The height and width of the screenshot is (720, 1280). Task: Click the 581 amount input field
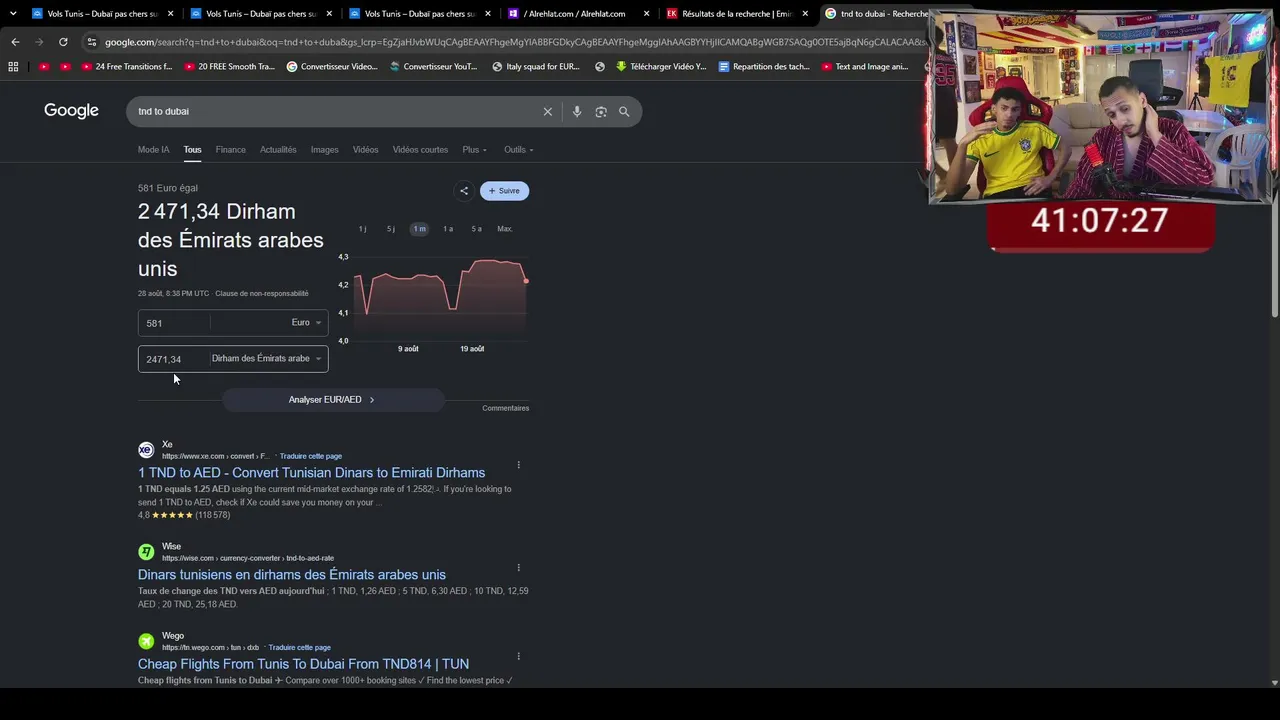pos(174,323)
